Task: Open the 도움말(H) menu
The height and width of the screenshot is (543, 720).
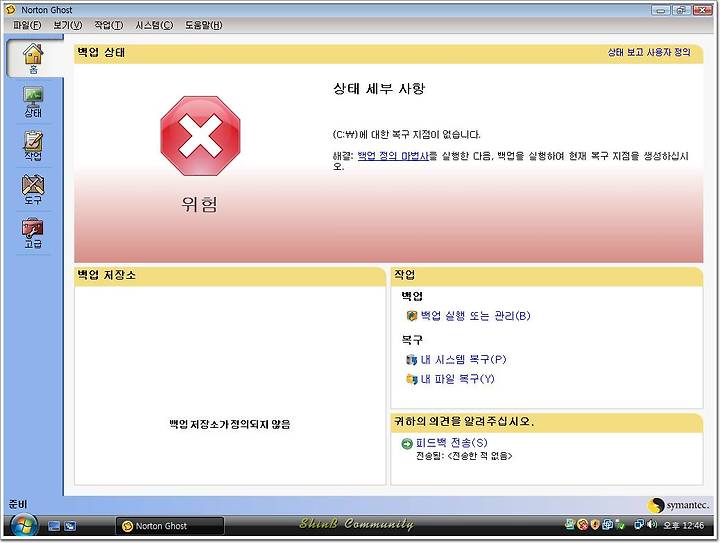Action: 203,25
